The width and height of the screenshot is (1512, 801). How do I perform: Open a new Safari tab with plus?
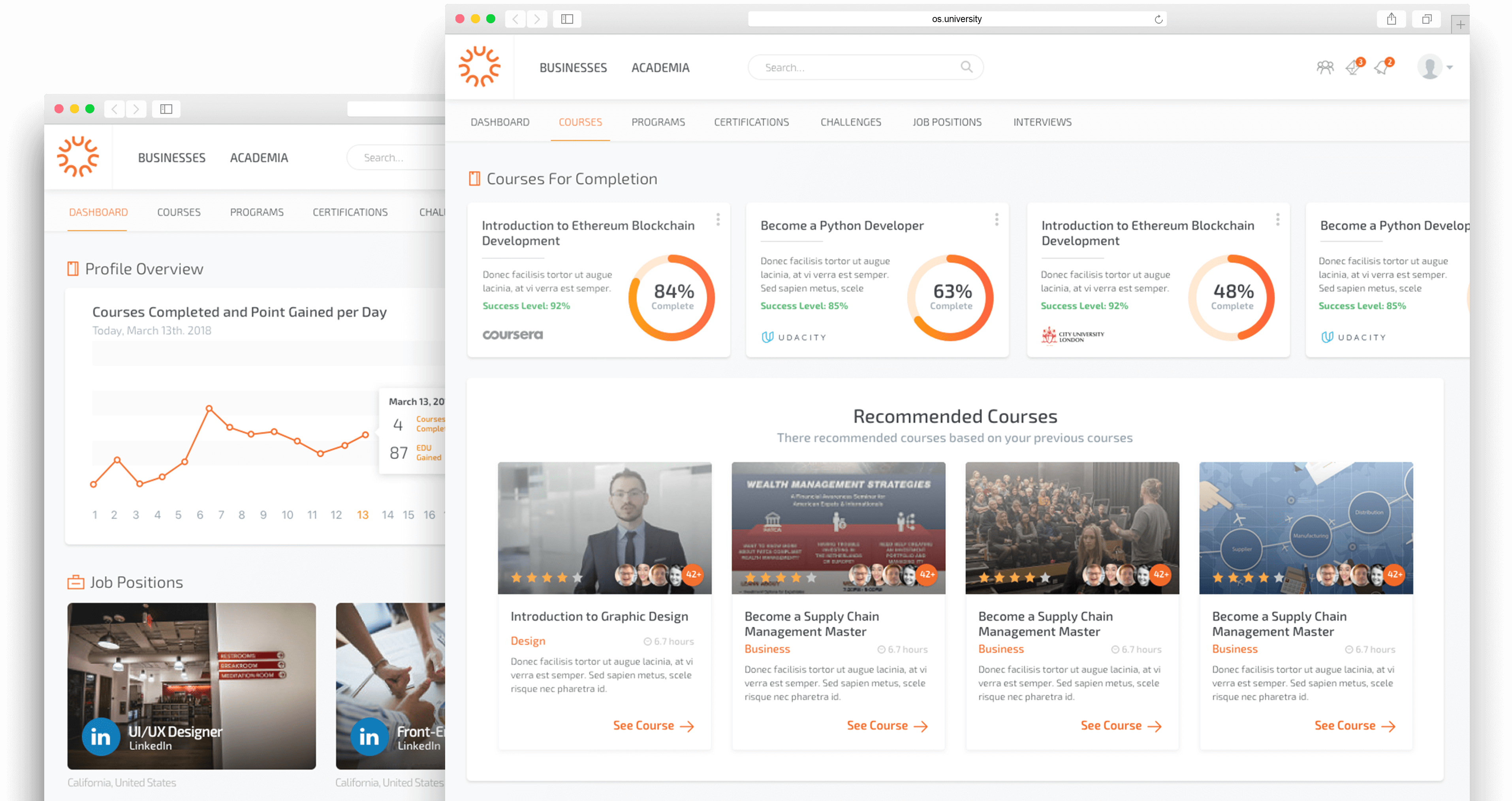pyautogui.click(x=1460, y=24)
